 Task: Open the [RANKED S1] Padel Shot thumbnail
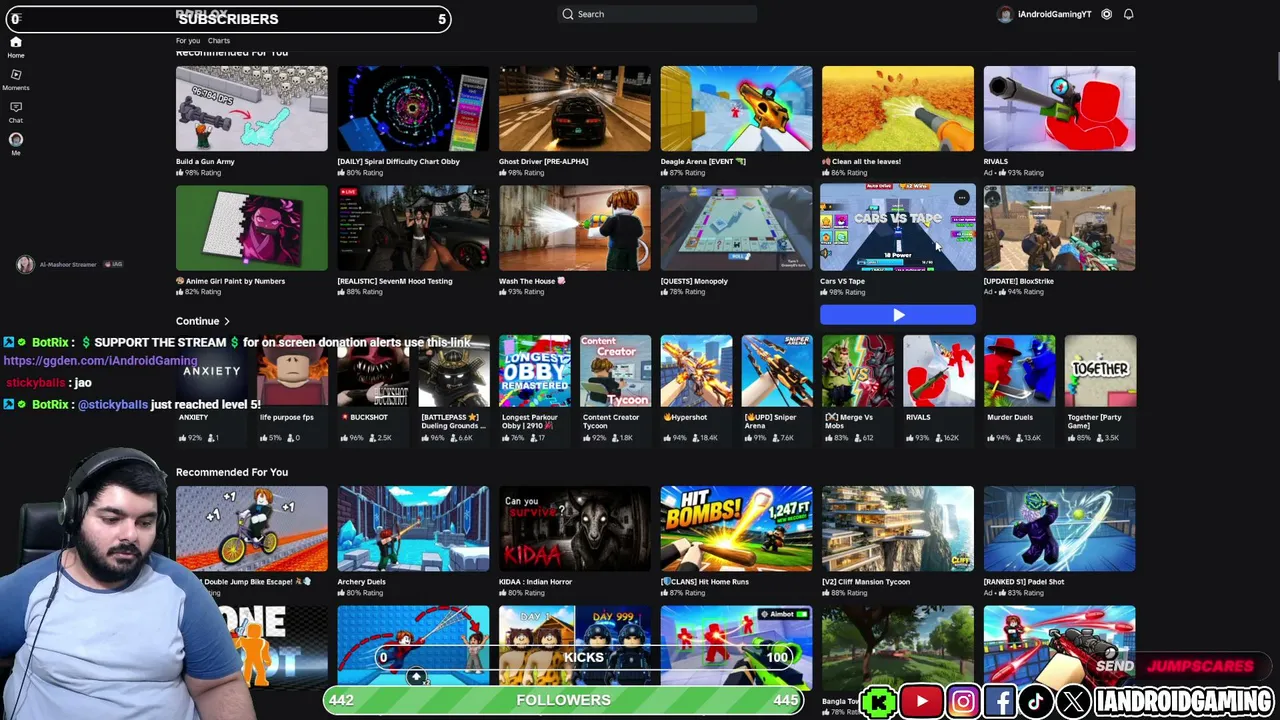point(1059,529)
